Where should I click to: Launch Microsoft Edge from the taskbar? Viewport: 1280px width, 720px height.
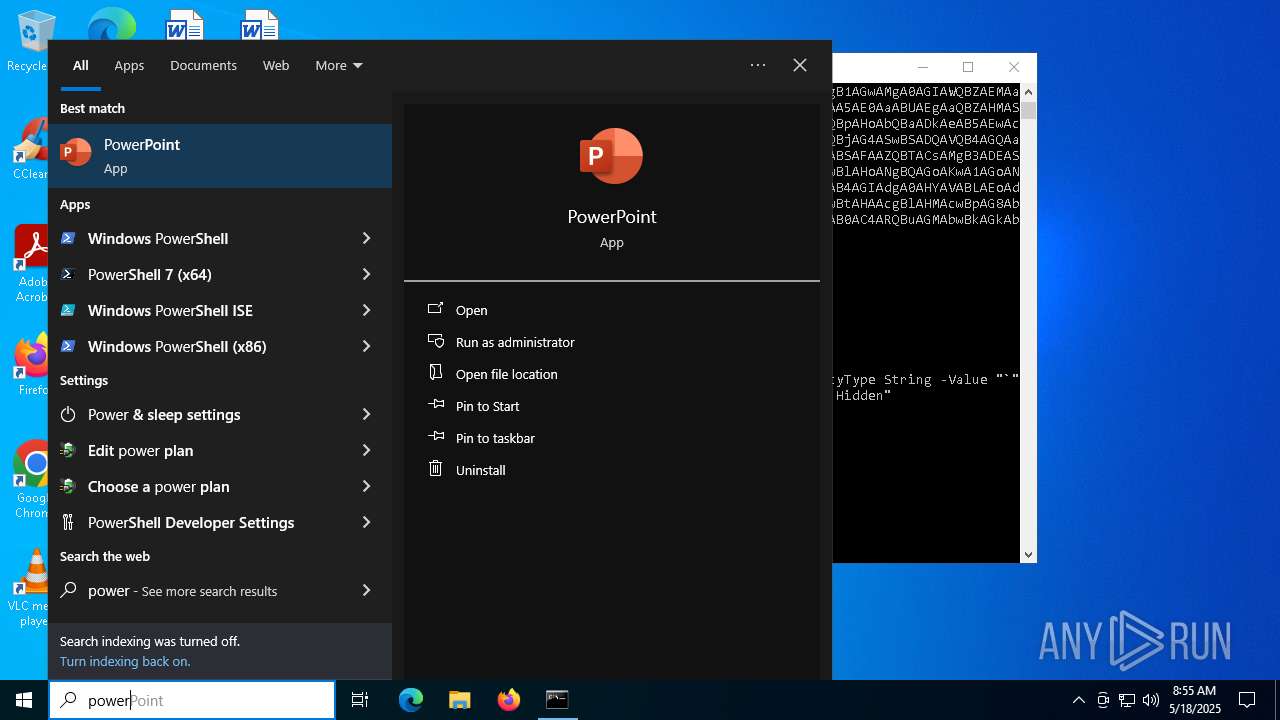point(411,700)
